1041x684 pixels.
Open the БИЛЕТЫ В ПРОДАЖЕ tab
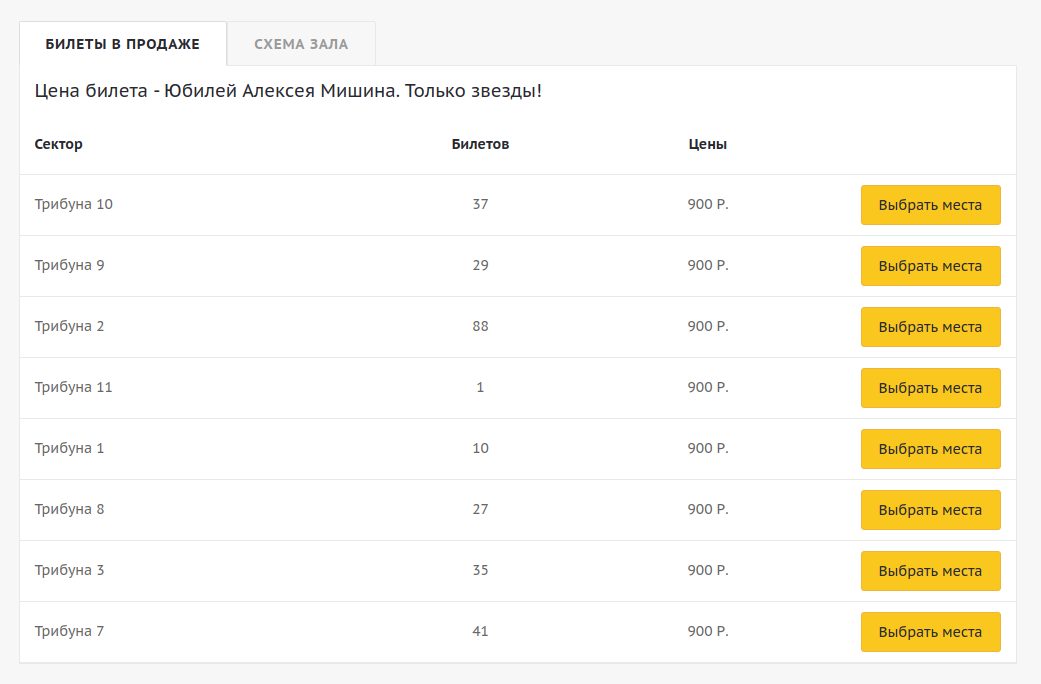tap(123, 44)
